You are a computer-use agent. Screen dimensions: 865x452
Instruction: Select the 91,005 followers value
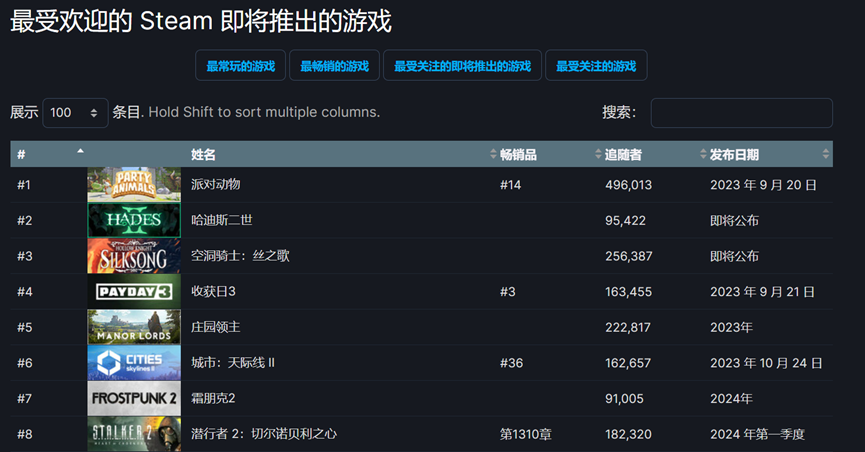(x=624, y=398)
